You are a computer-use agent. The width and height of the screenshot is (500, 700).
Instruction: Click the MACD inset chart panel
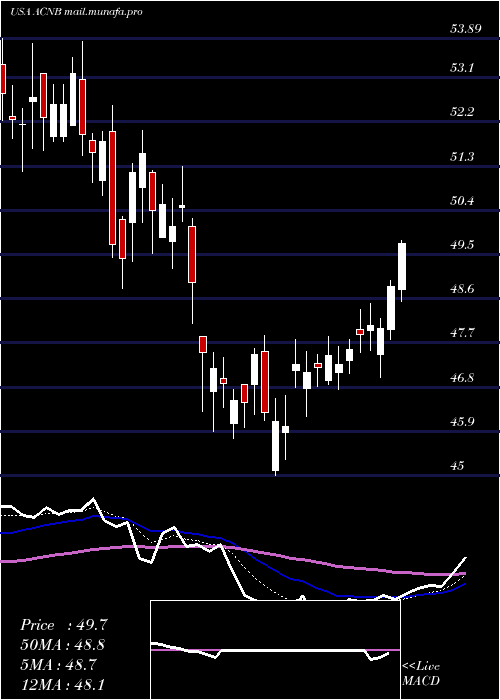[275, 650]
